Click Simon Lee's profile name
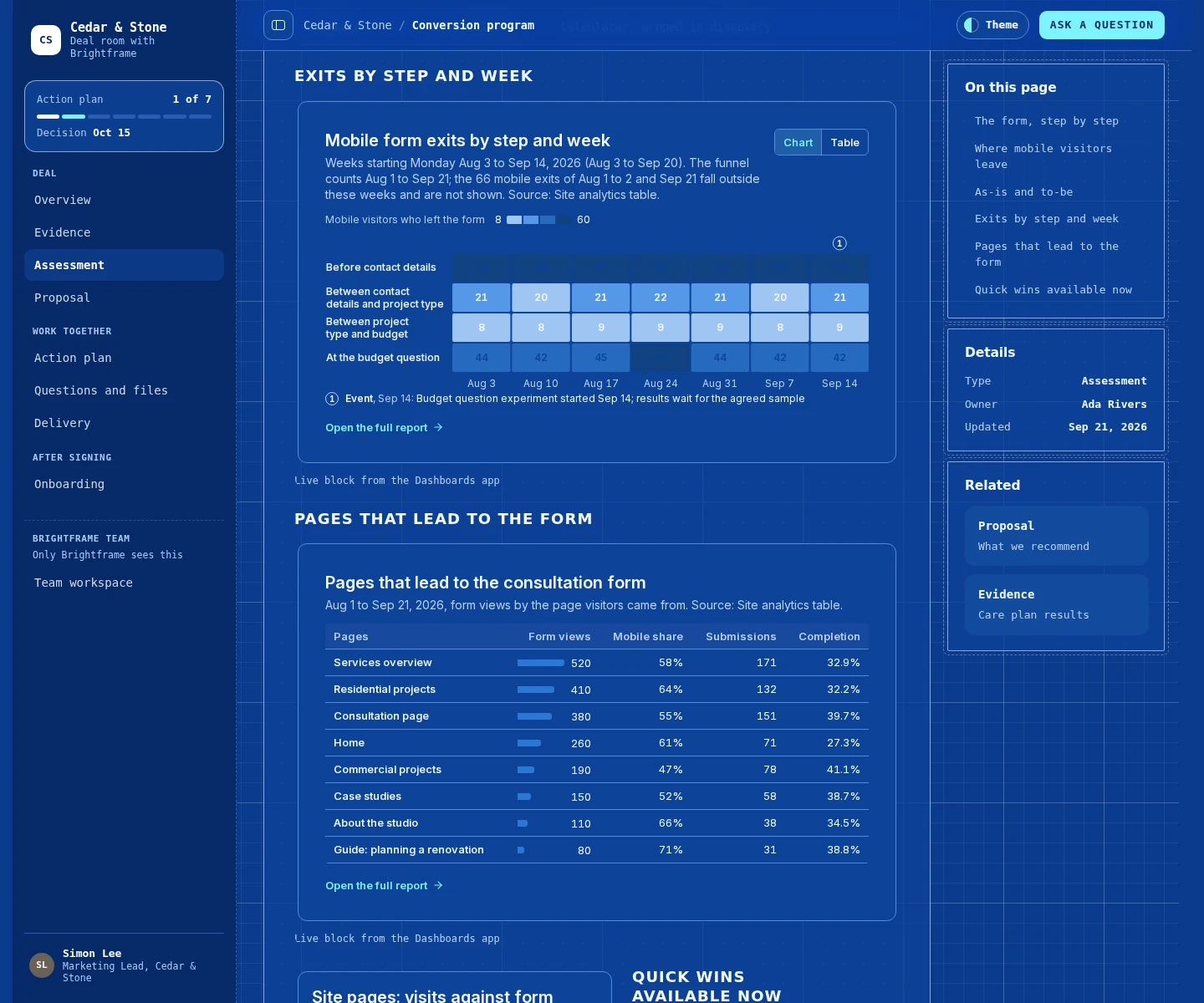 click(92, 953)
